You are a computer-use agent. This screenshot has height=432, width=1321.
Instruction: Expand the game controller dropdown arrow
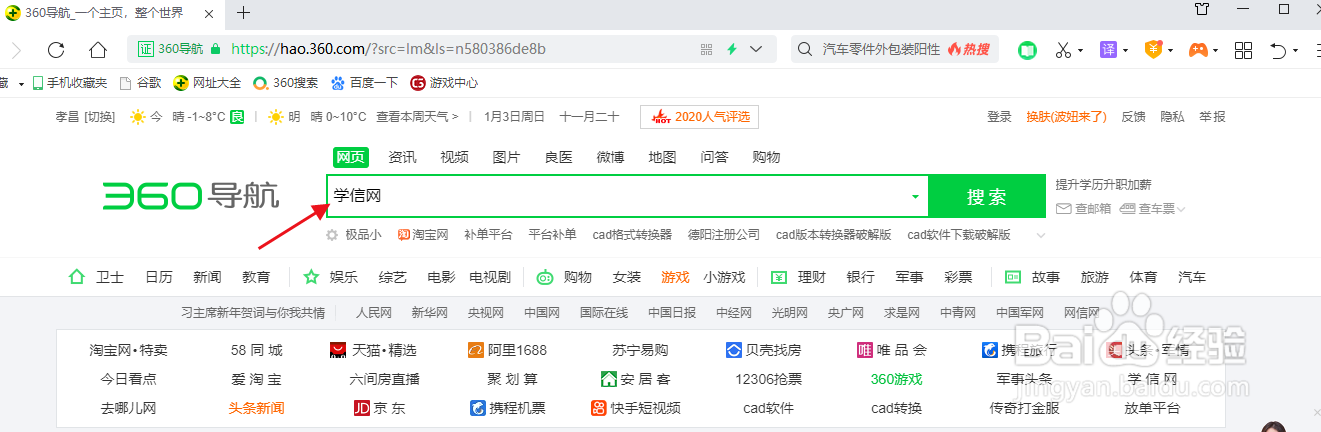click(1217, 50)
